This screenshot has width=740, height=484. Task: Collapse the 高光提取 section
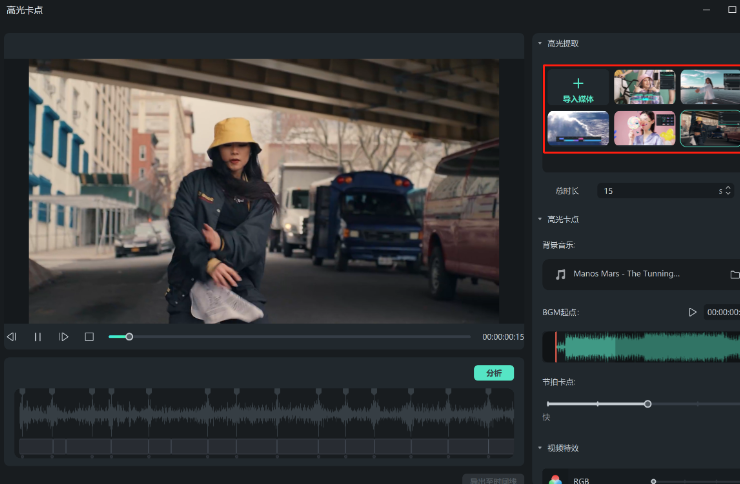click(540, 43)
